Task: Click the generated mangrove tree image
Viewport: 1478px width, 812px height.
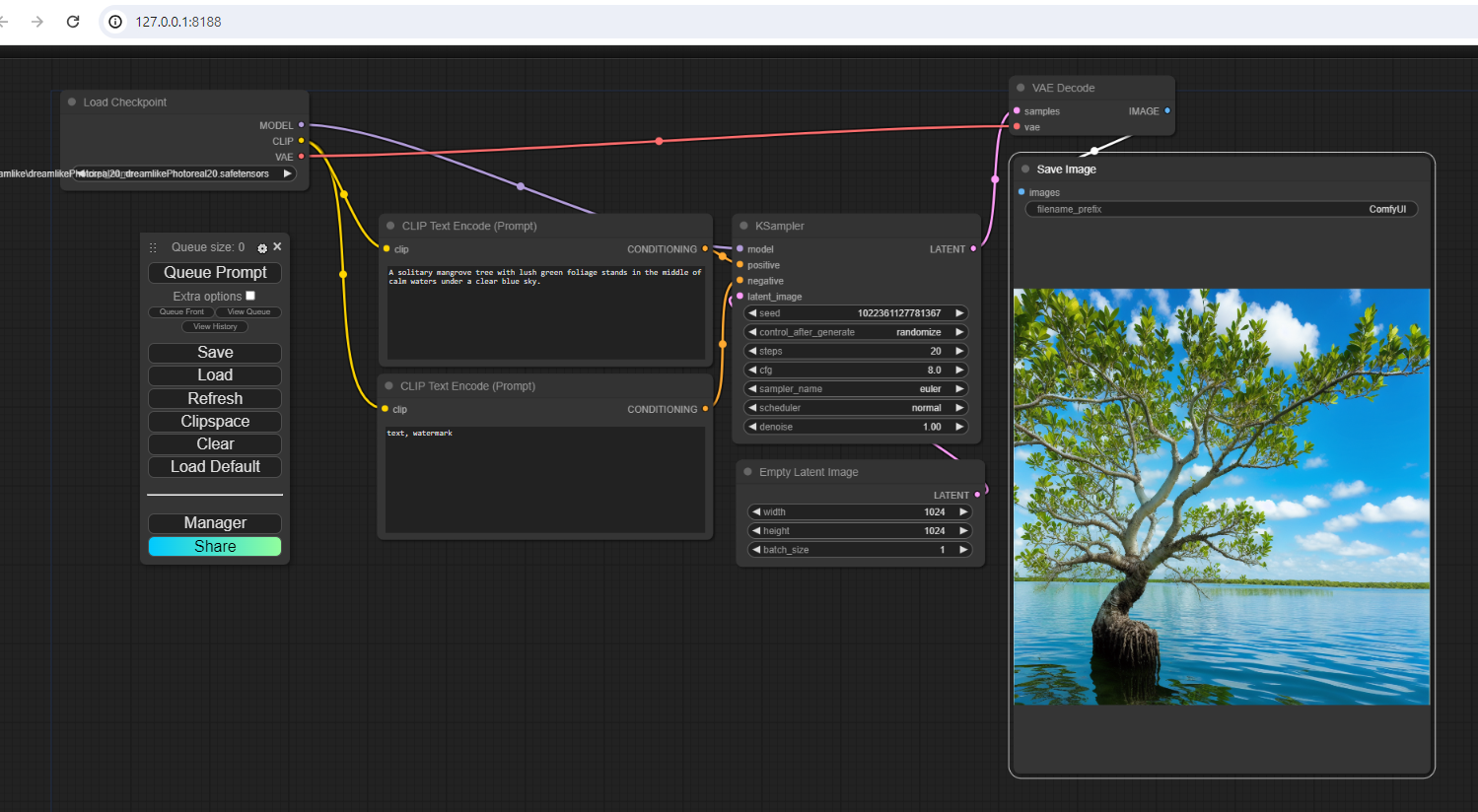Action: pos(1221,496)
